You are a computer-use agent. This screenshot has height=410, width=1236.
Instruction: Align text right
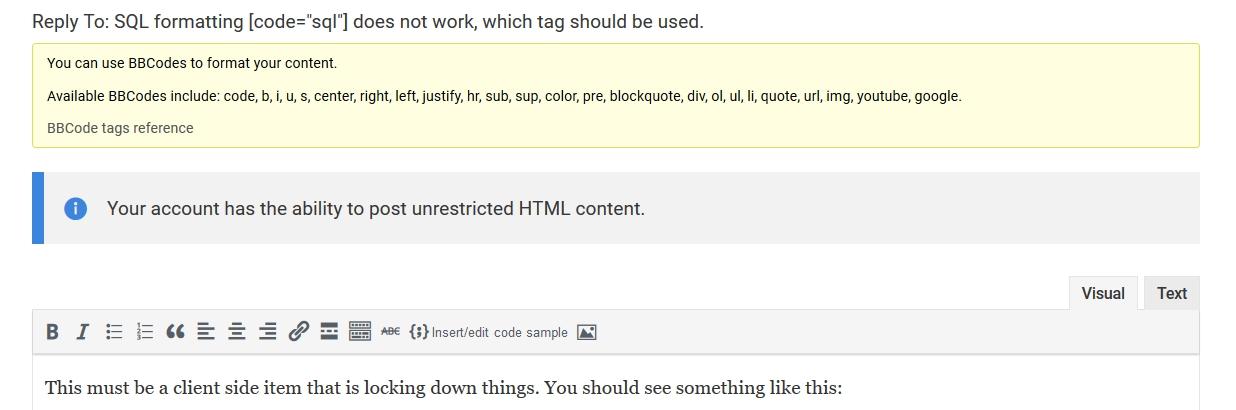click(x=267, y=332)
